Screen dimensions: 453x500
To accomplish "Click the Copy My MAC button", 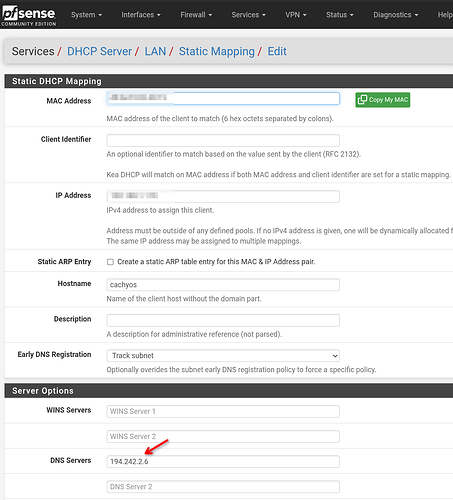I will click(x=383, y=100).
